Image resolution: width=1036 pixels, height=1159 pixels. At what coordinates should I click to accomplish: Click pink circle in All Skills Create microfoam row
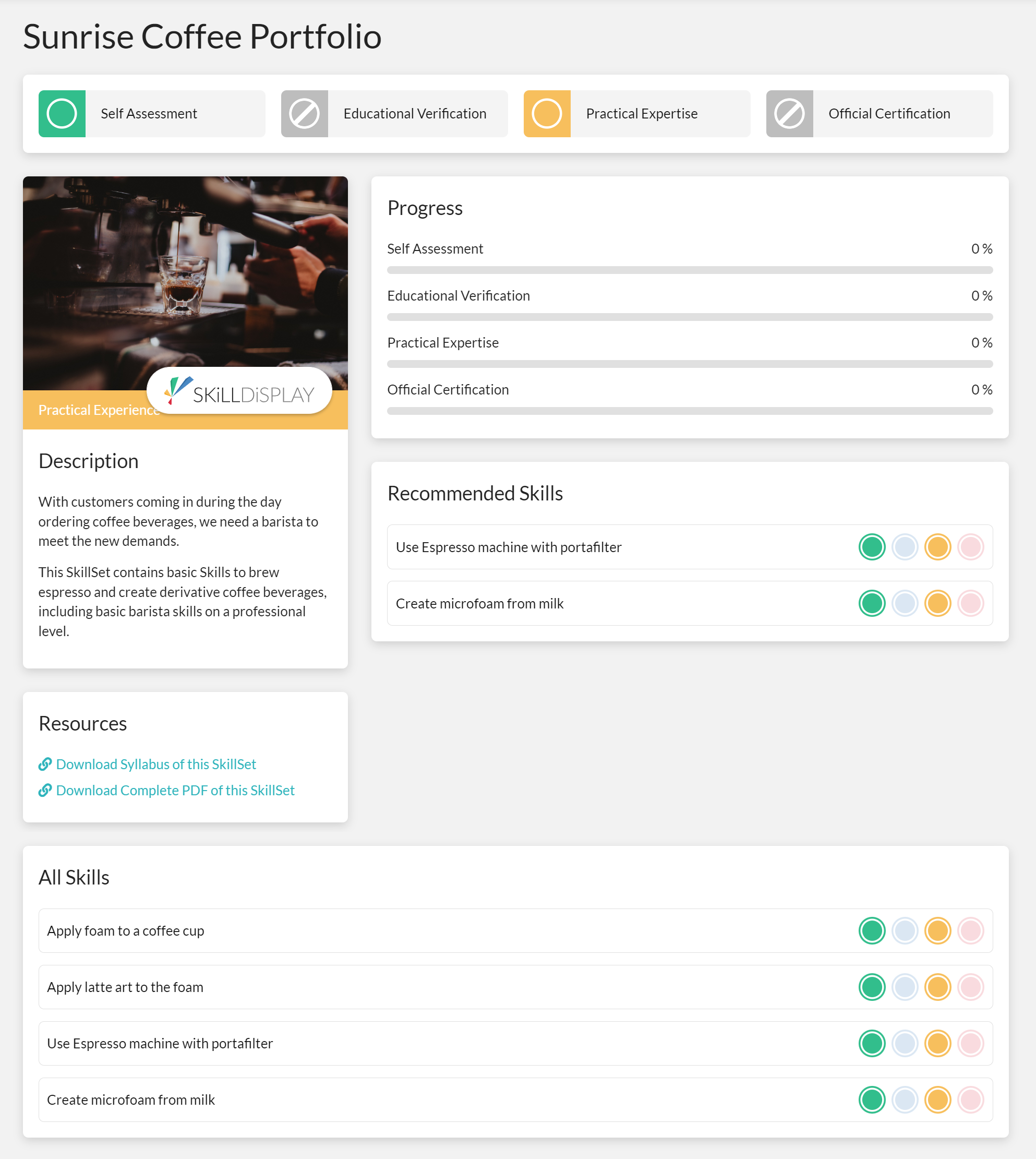click(x=971, y=1100)
